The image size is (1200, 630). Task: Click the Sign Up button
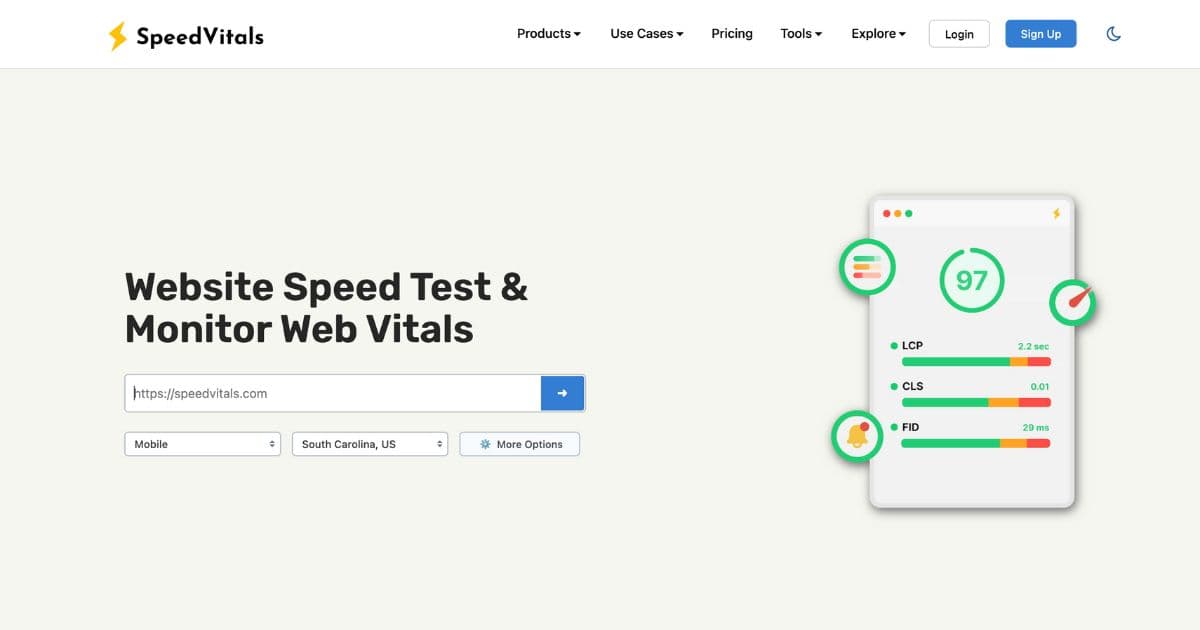1041,34
